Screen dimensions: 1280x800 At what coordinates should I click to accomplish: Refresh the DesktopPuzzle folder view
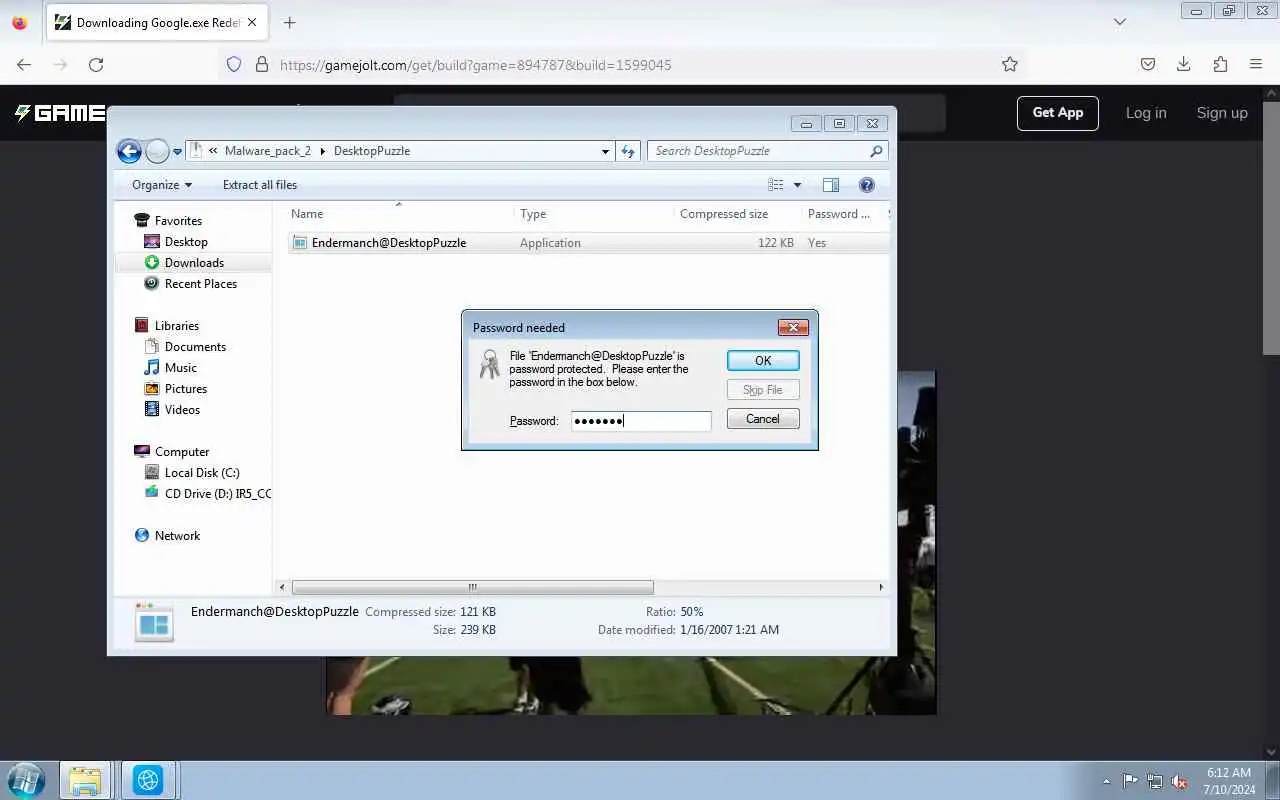point(628,152)
